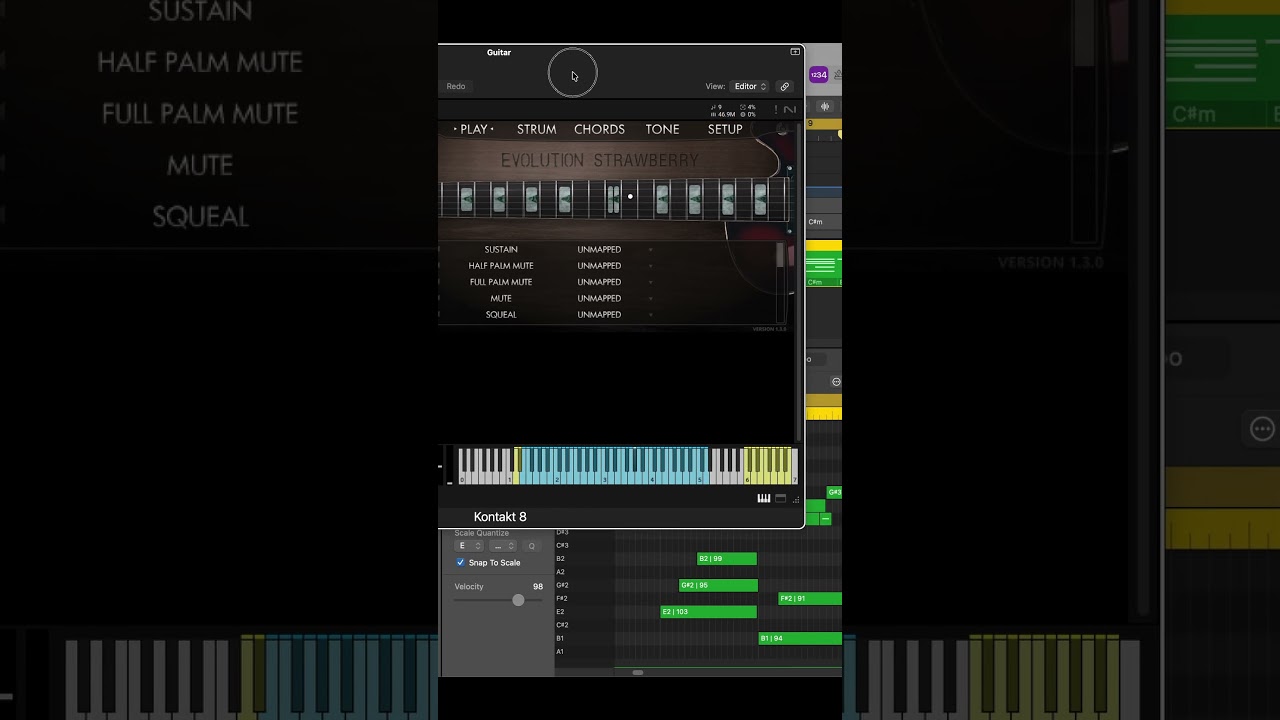Select the B1 | 94 note
The height and width of the screenshot is (720, 1280).
point(800,638)
